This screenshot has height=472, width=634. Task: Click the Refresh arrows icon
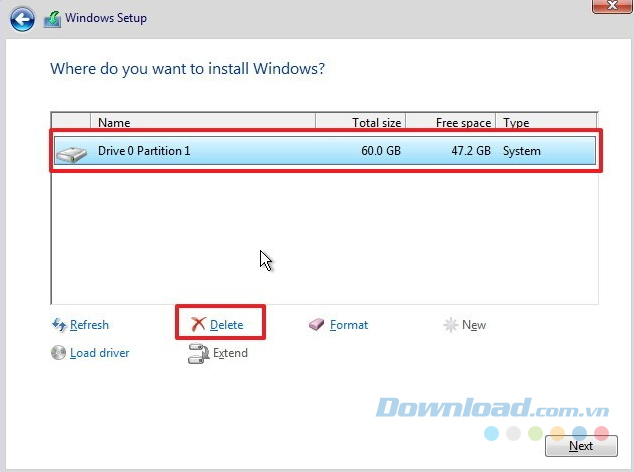click(x=59, y=324)
